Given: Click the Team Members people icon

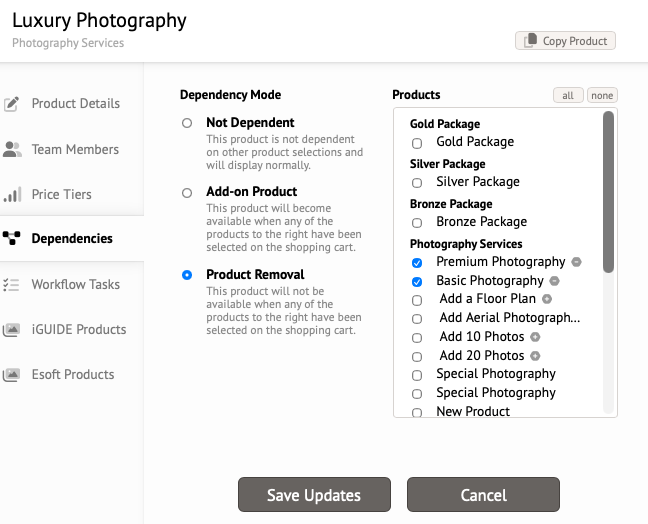Looking at the screenshot, I should tap(12, 149).
